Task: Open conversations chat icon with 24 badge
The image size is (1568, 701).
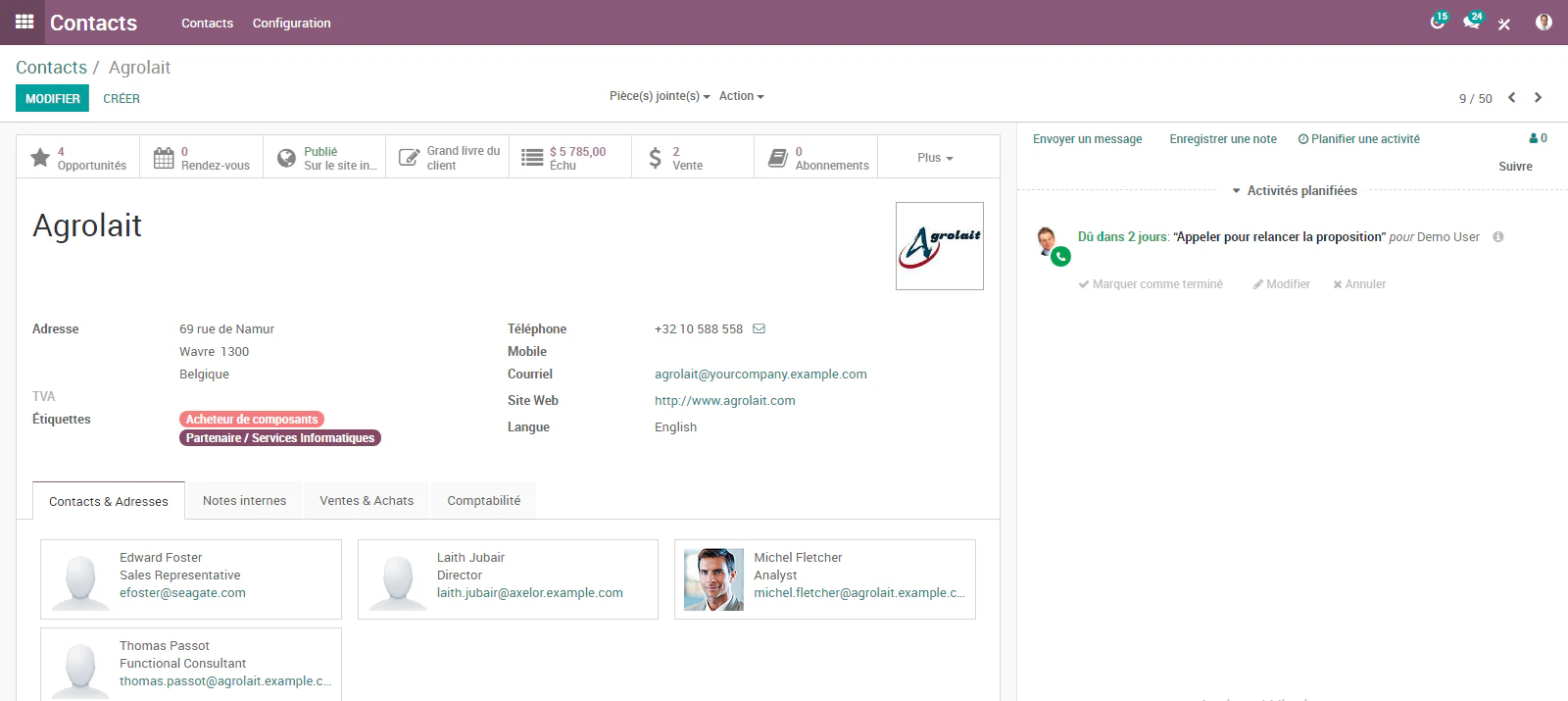Action: coord(1471,22)
